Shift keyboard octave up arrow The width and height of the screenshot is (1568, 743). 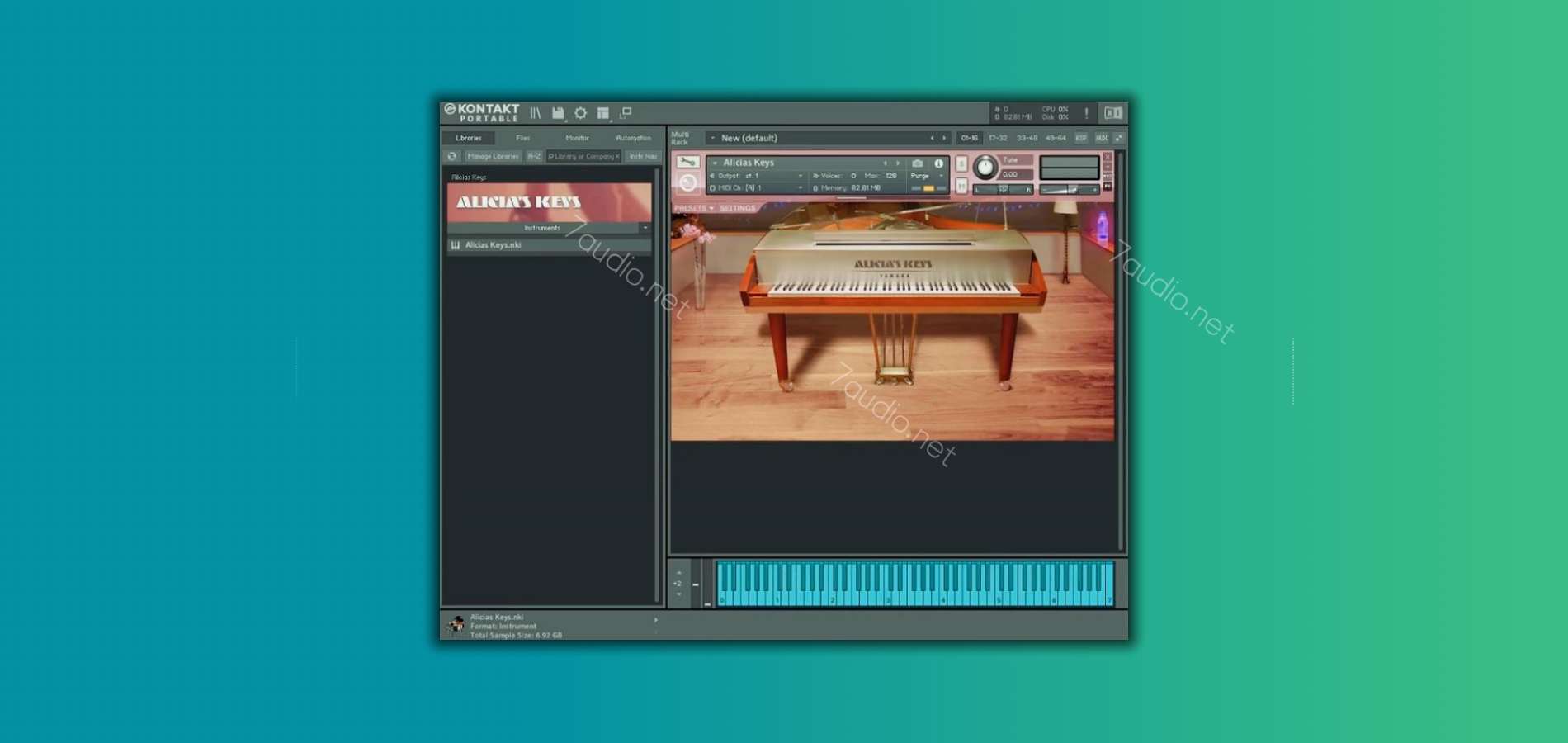(x=679, y=573)
